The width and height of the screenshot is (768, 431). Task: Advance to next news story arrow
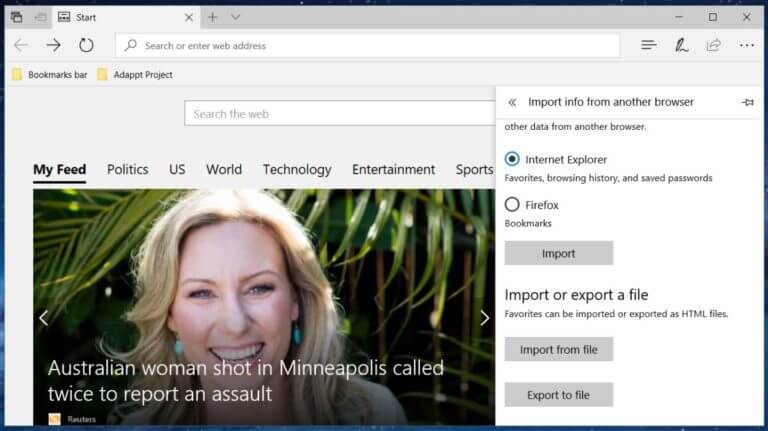[x=484, y=318]
